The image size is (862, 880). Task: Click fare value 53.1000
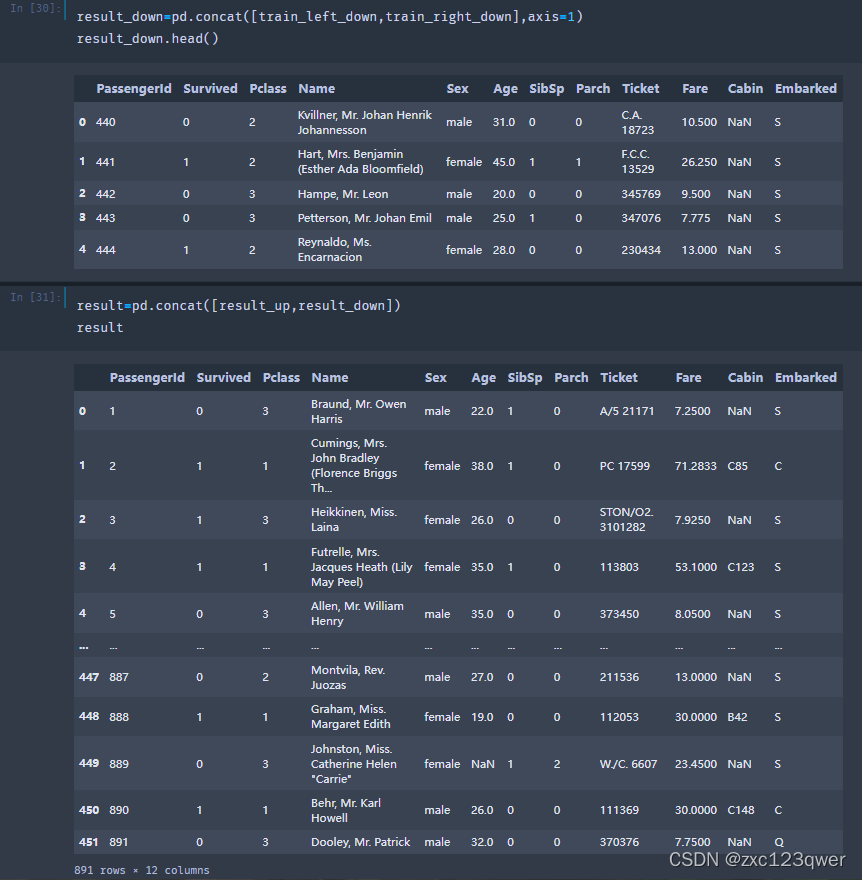[696, 567]
